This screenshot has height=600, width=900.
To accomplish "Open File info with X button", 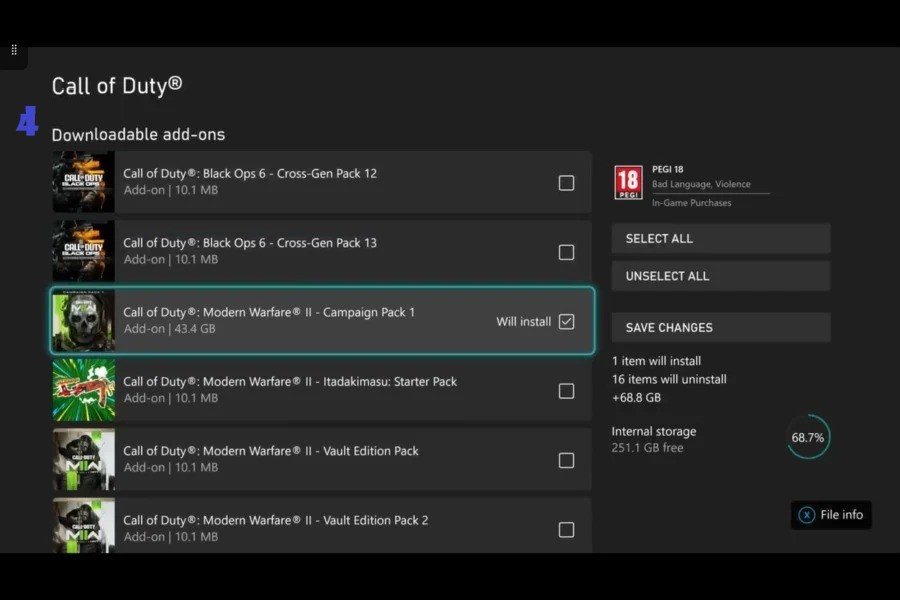I will tap(831, 515).
